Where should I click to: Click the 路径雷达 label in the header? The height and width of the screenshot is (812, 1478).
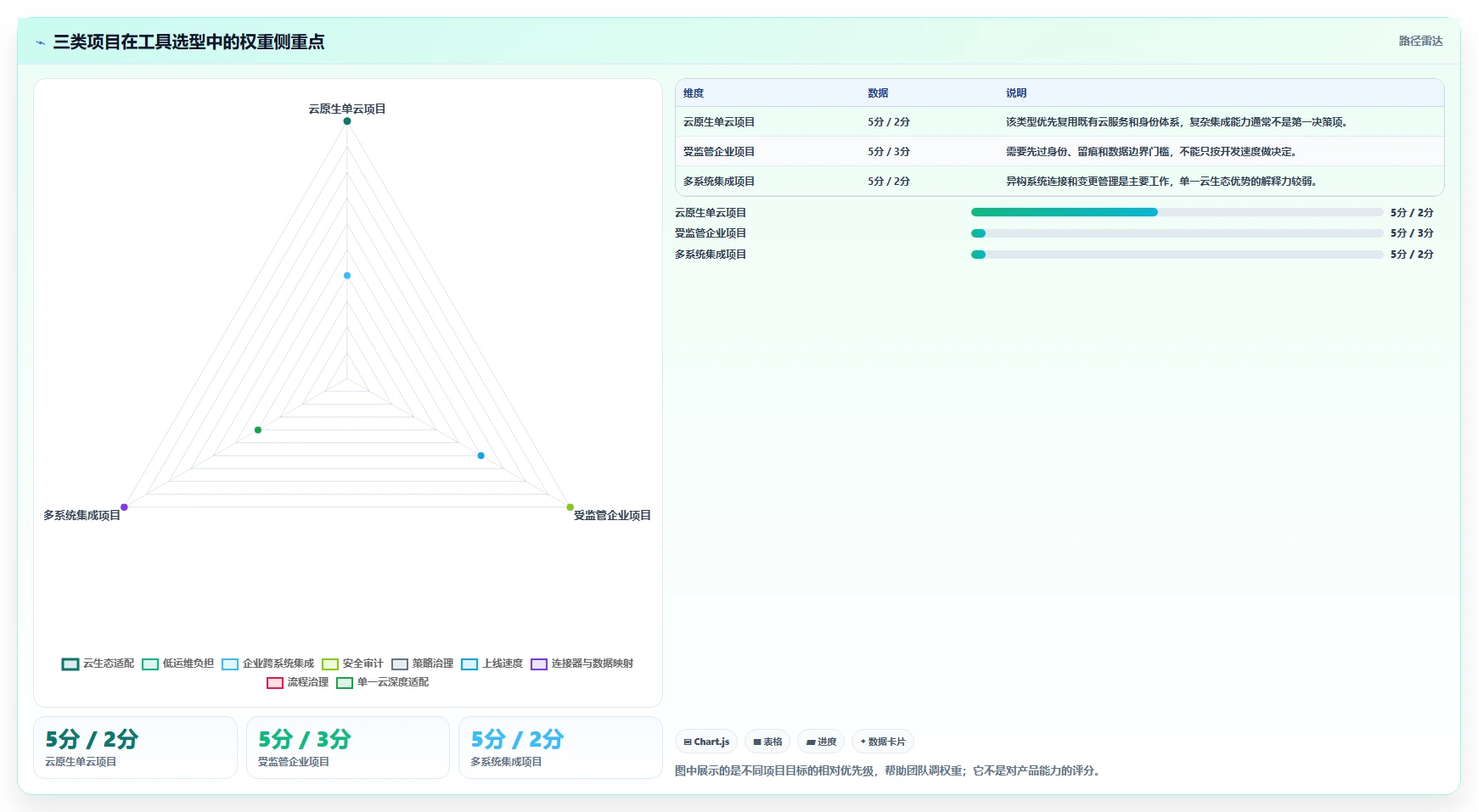tap(1420, 41)
